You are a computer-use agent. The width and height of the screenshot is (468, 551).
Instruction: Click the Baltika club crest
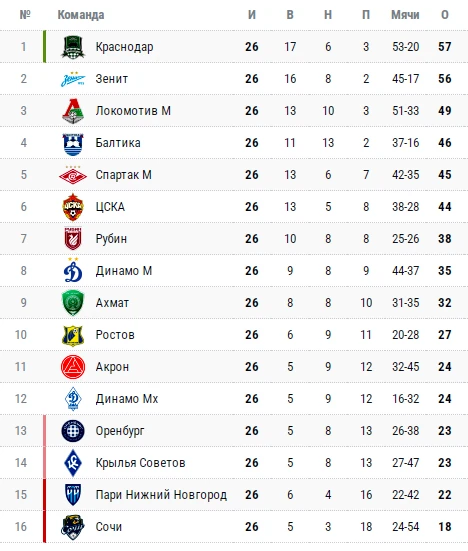[73, 144]
